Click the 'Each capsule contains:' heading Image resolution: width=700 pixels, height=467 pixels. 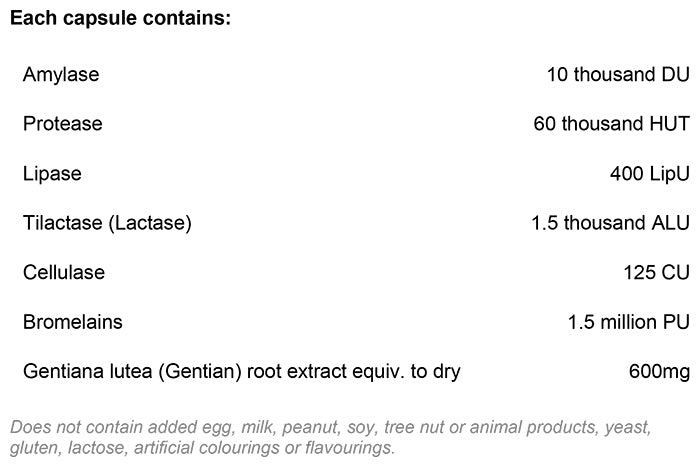(x=120, y=20)
